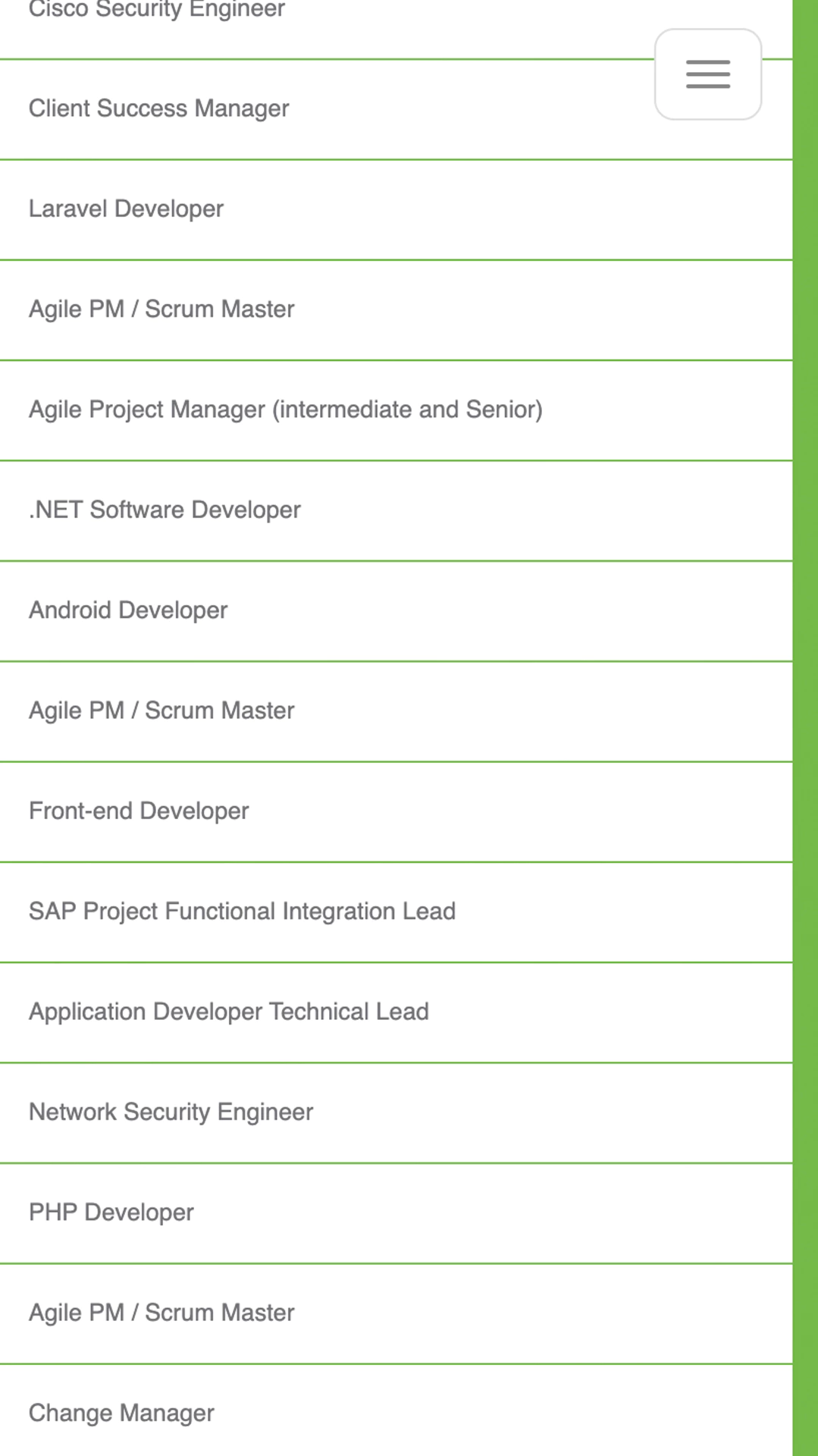Open the PHP Developer job listing
818x1456 pixels.
coord(111,1212)
